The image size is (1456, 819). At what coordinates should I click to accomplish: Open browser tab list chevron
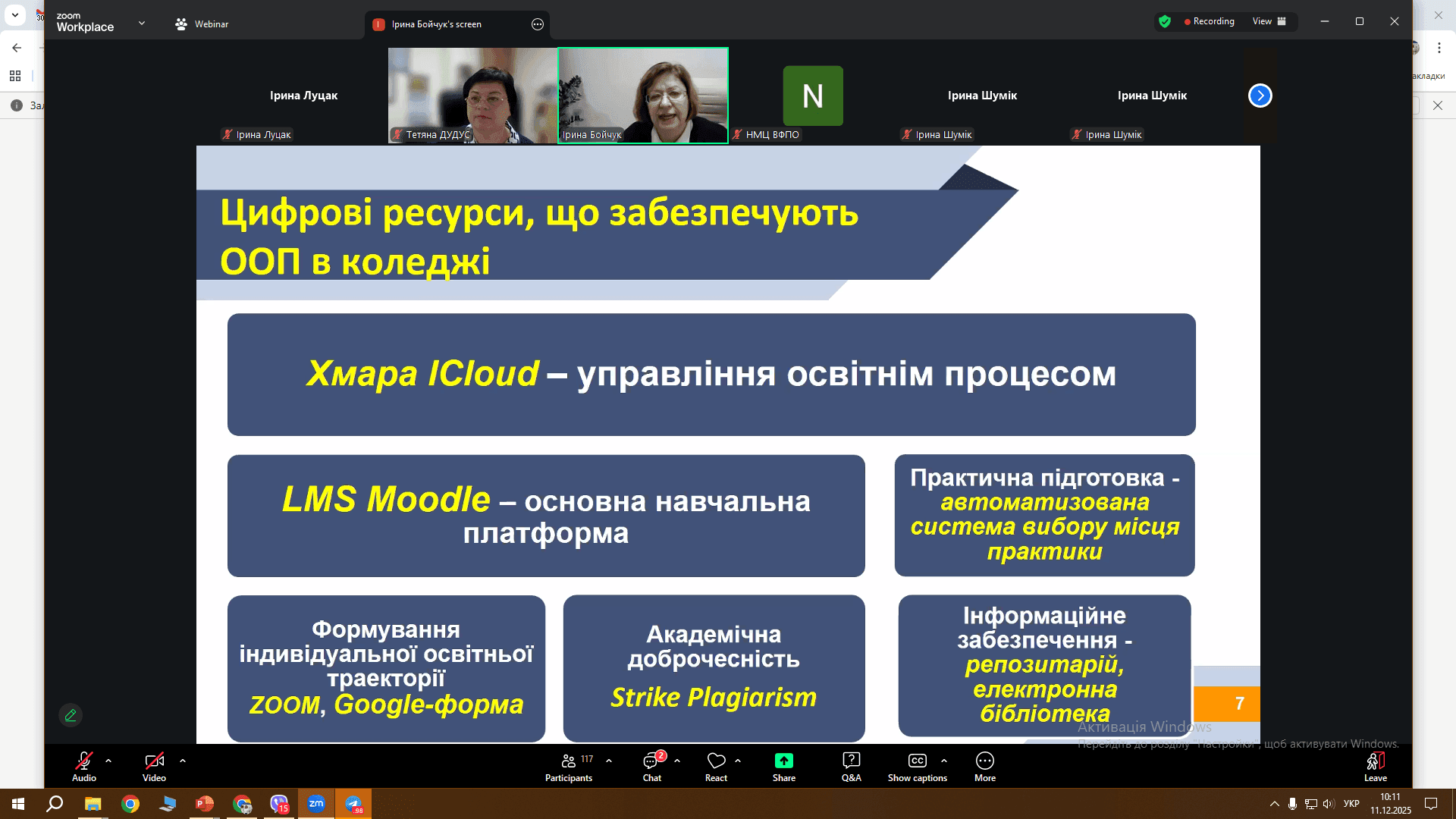[x=15, y=14]
